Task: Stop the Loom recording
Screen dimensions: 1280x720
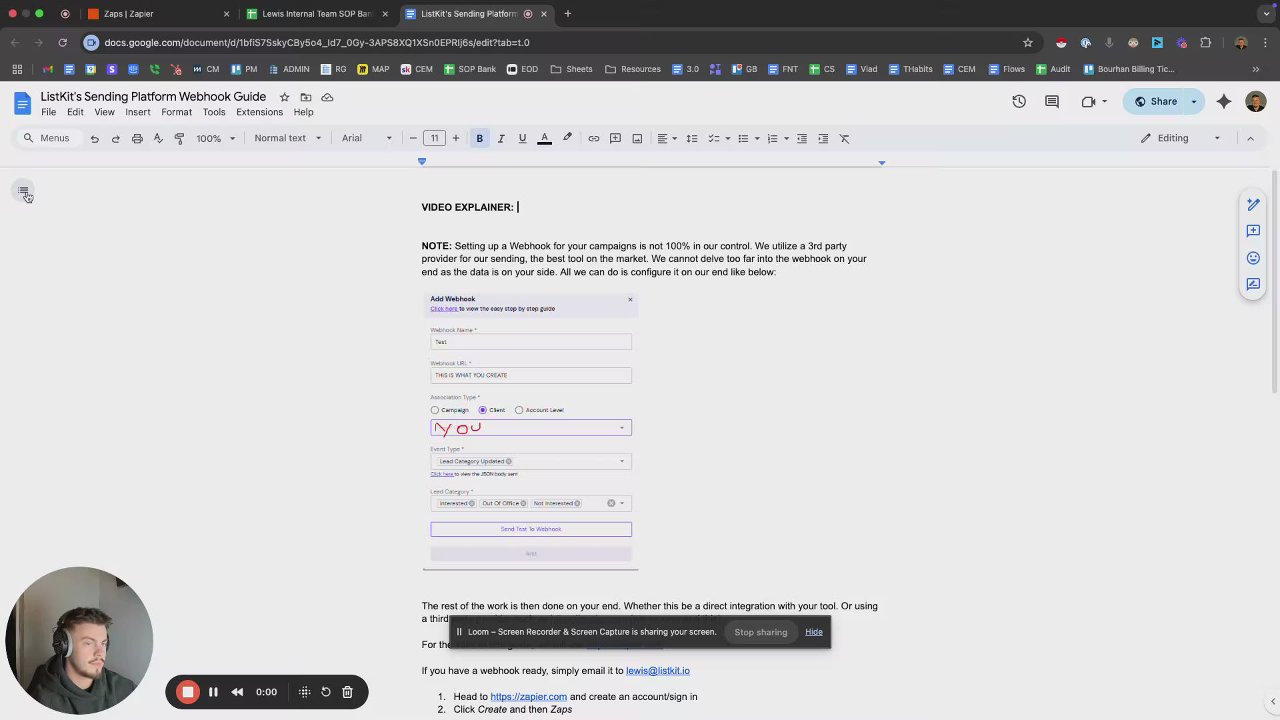Action: tap(187, 692)
